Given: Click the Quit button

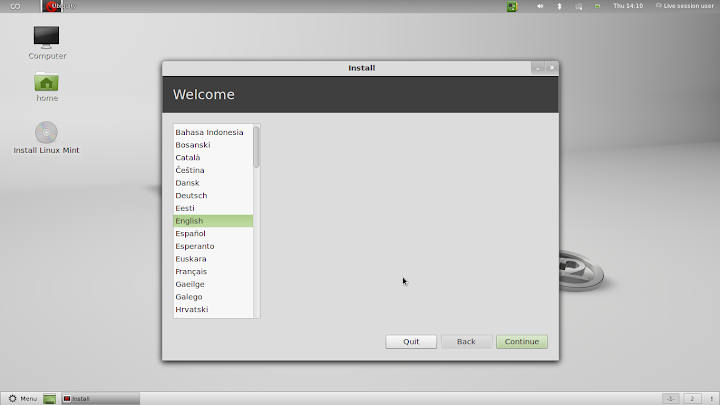Looking at the screenshot, I should (x=411, y=342).
